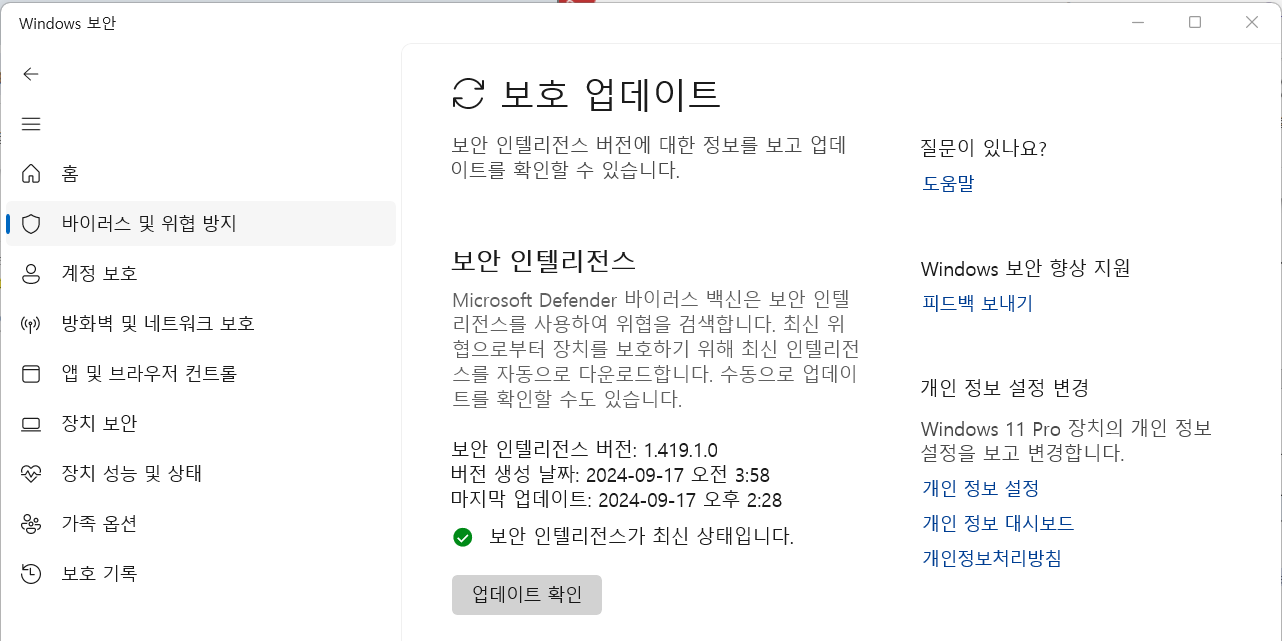Open 앱 및 브라우저 컨트롤
This screenshot has height=641, width=1282.
pyautogui.click(x=201, y=374)
